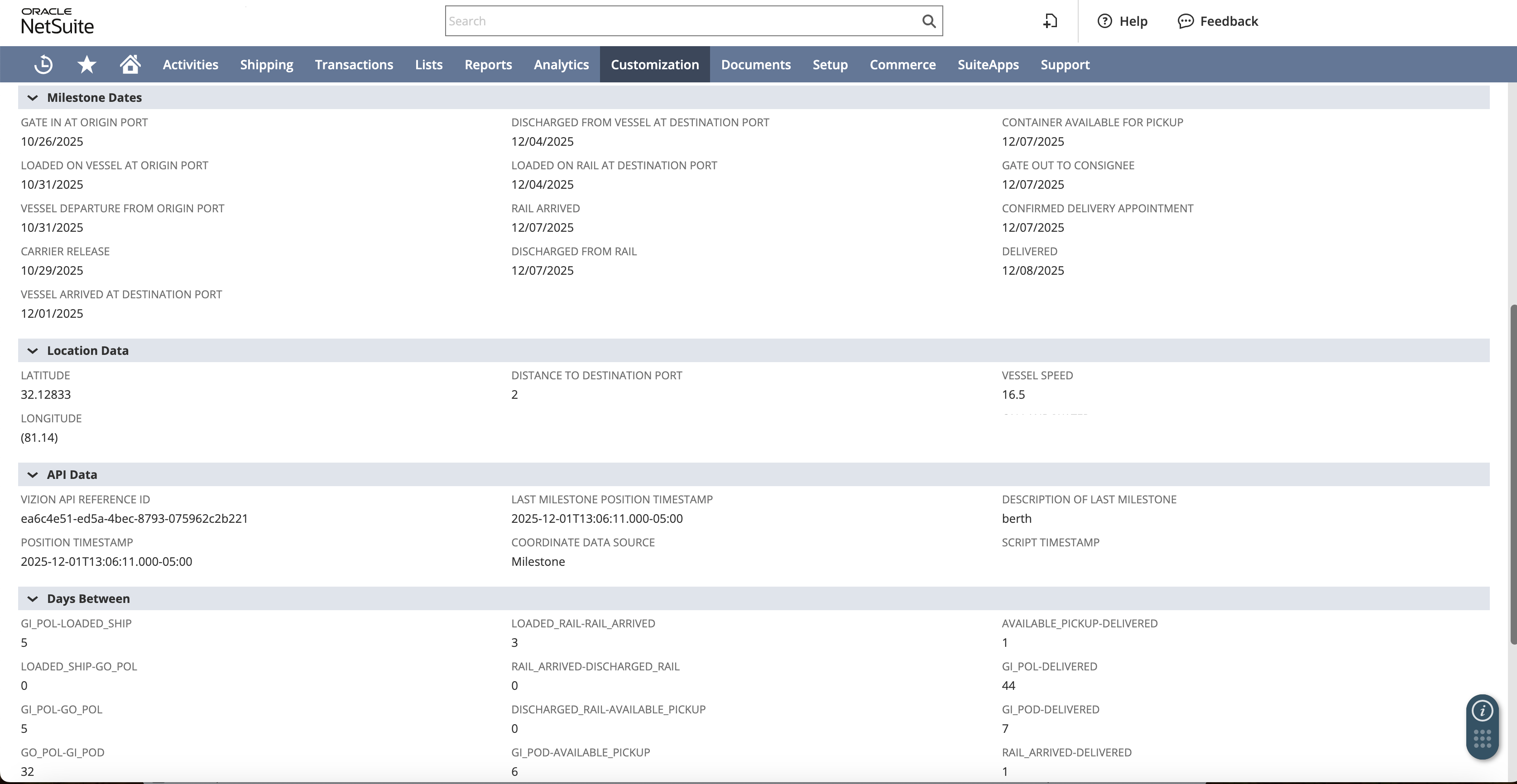Open the Analytics menu

coord(561,64)
